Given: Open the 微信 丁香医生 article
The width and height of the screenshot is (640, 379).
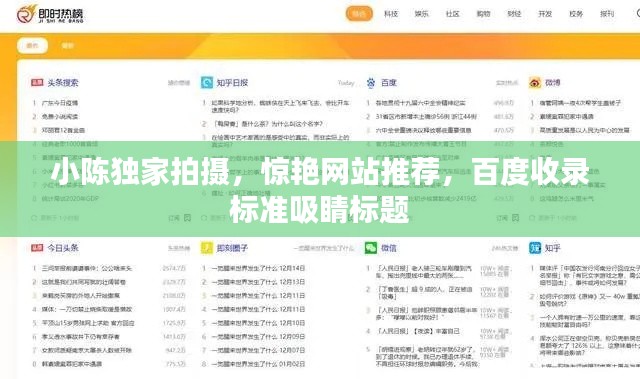Looking at the screenshot, I should 424,293.
